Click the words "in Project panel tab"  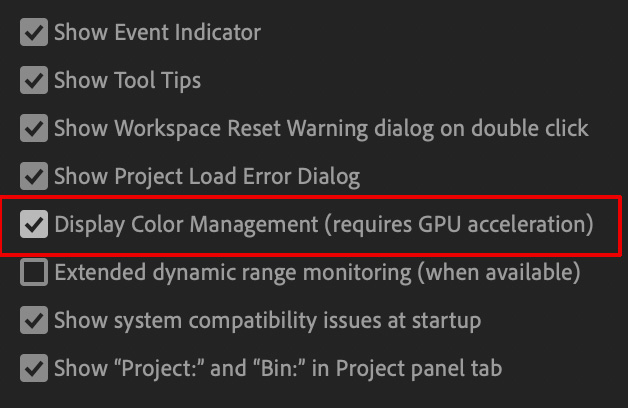coord(409,368)
